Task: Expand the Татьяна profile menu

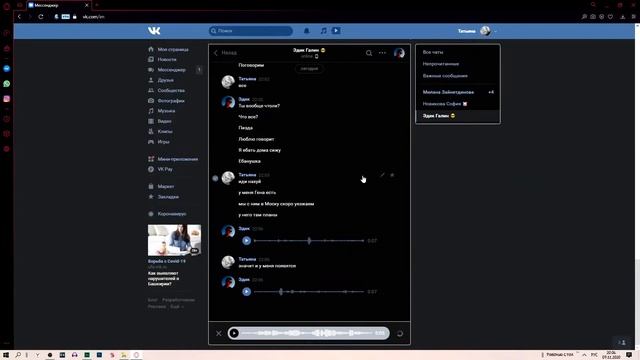Action: [477, 31]
